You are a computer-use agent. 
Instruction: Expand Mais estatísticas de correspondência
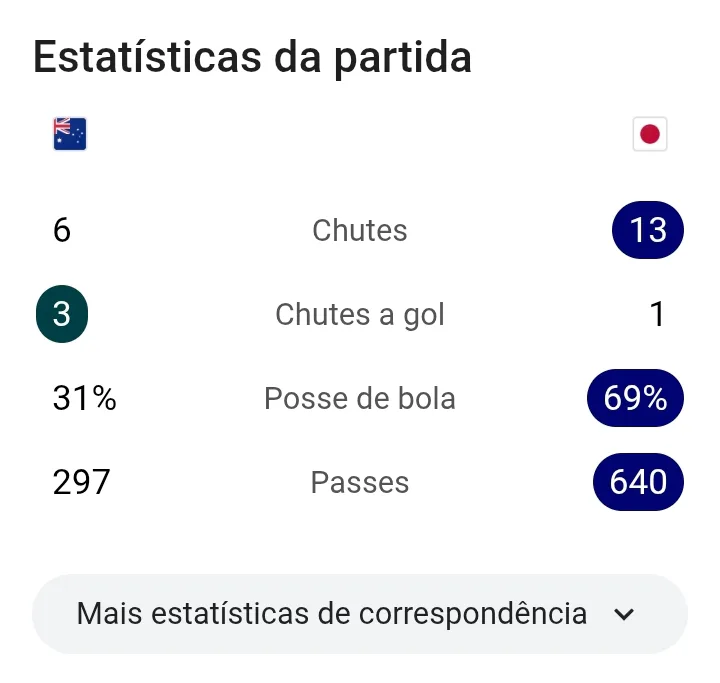click(360, 614)
